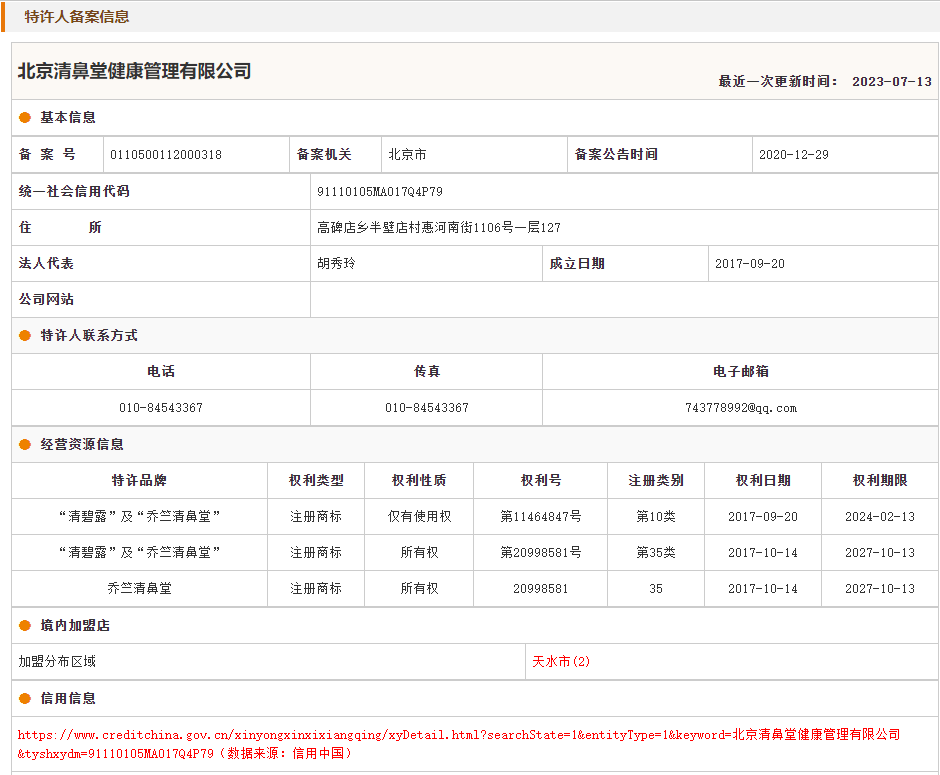Click the orange bullet beside 经营资源信息
This screenshot has width=940, height=775.
pyautogui.click(x=25, y=445)
